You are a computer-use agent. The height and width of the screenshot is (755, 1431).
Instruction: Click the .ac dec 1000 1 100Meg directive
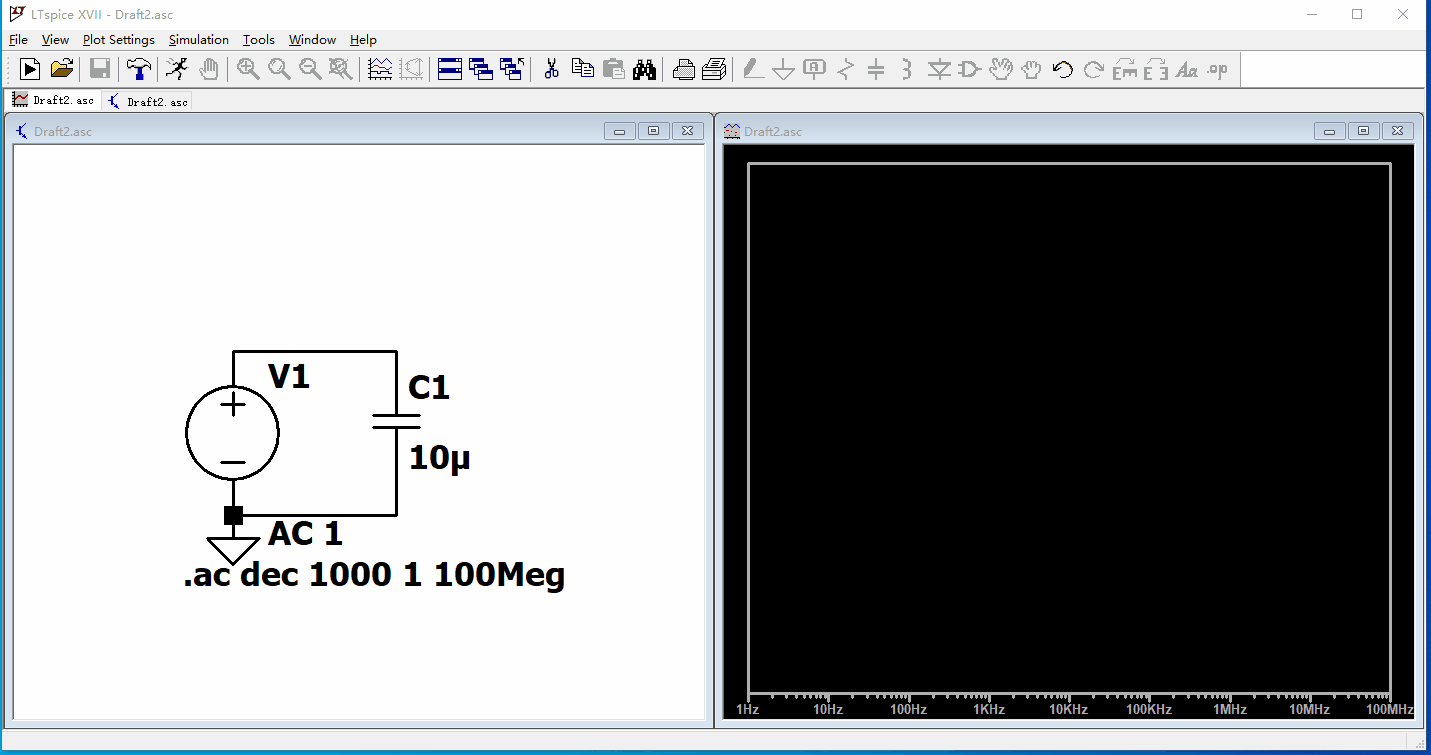click(x=374, y=576)
